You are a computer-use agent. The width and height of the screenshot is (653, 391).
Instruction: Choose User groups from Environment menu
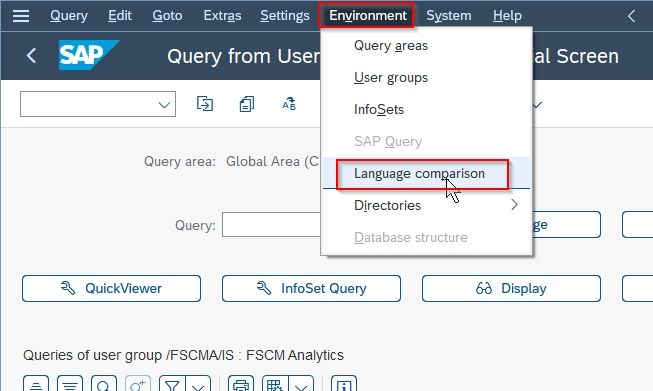coord(426,77)
